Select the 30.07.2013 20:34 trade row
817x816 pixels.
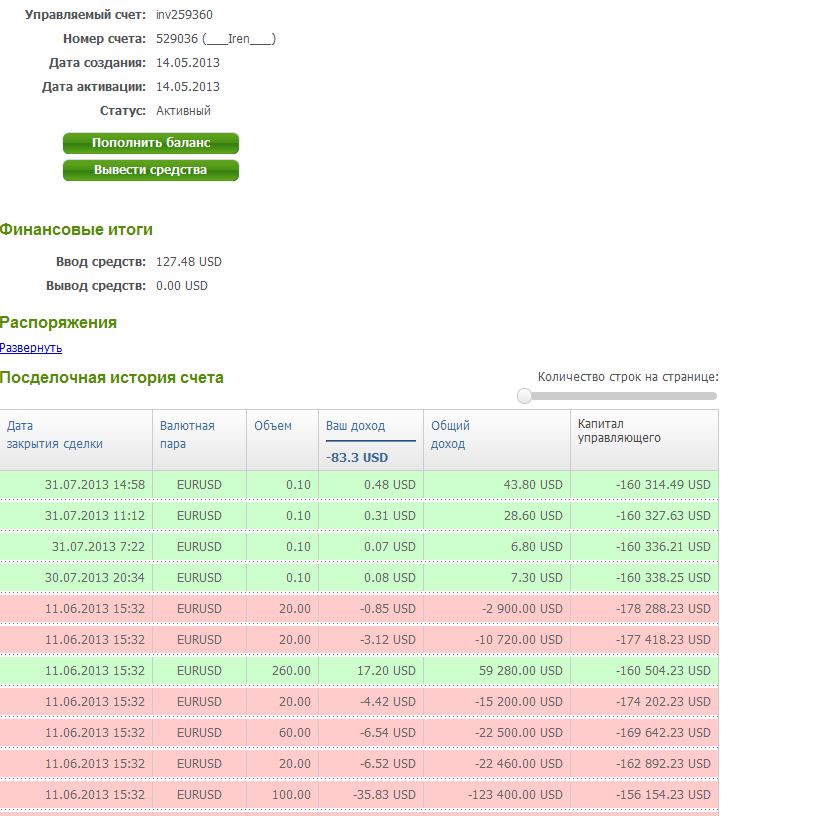tap(95, 578)
